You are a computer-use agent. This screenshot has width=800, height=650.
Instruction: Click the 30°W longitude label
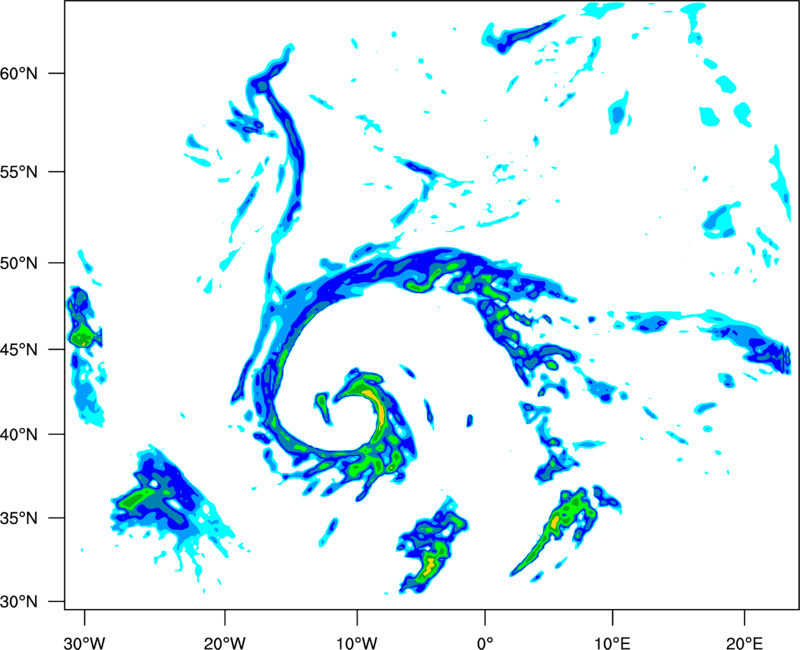(x=85, y=643)
